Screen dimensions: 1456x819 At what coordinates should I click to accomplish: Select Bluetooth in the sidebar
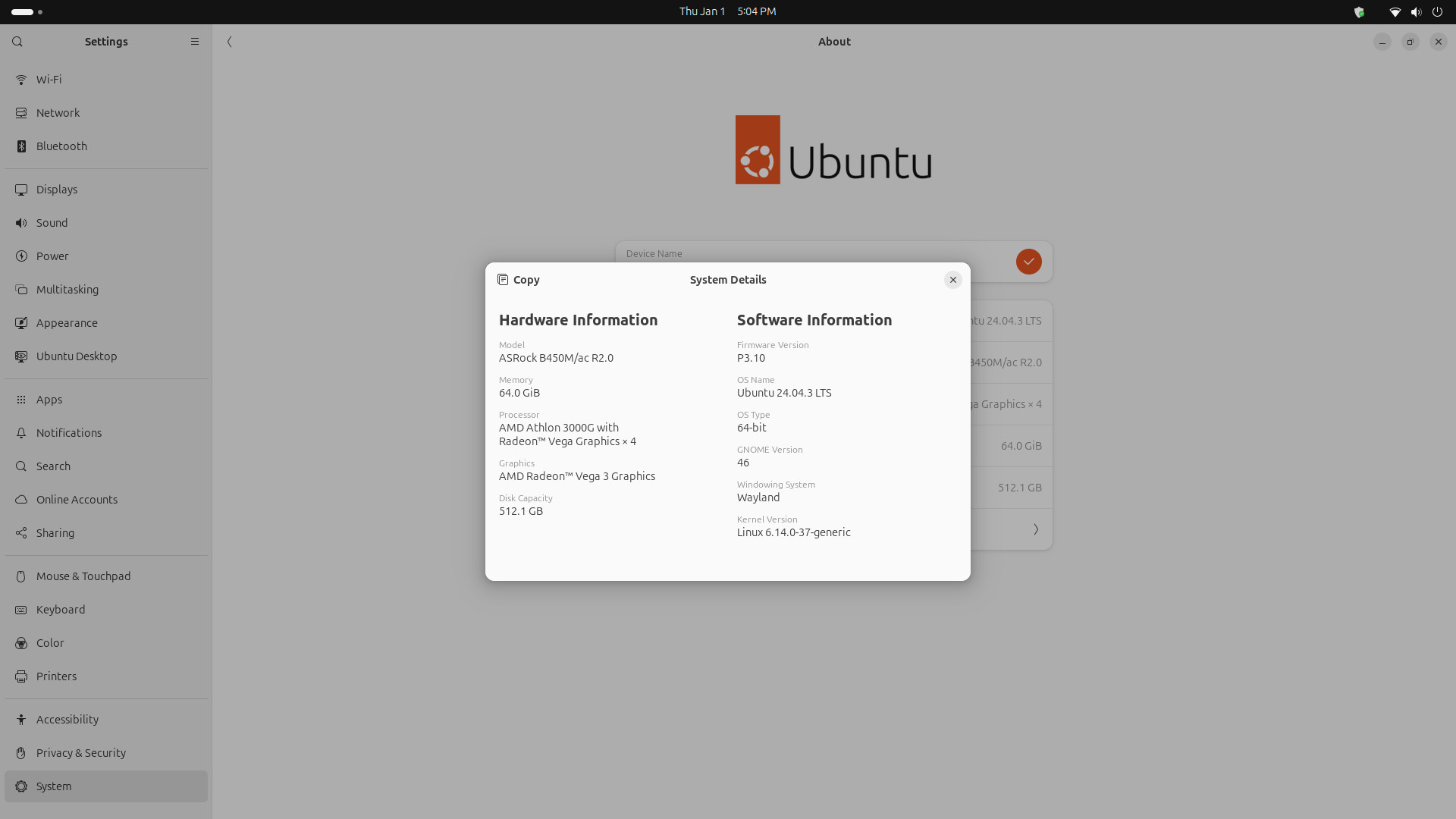[61, 146]
